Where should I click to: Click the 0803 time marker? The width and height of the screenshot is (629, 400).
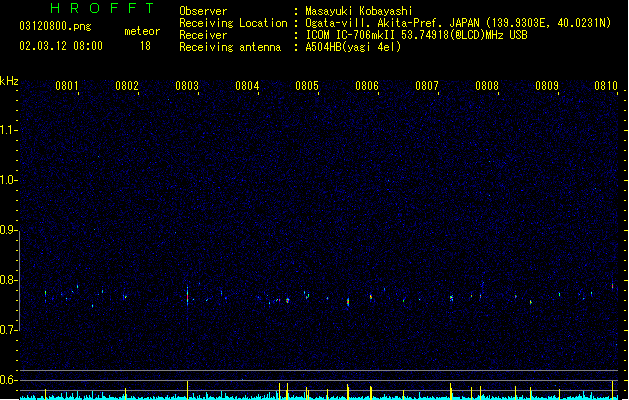(x=187, y=86)
